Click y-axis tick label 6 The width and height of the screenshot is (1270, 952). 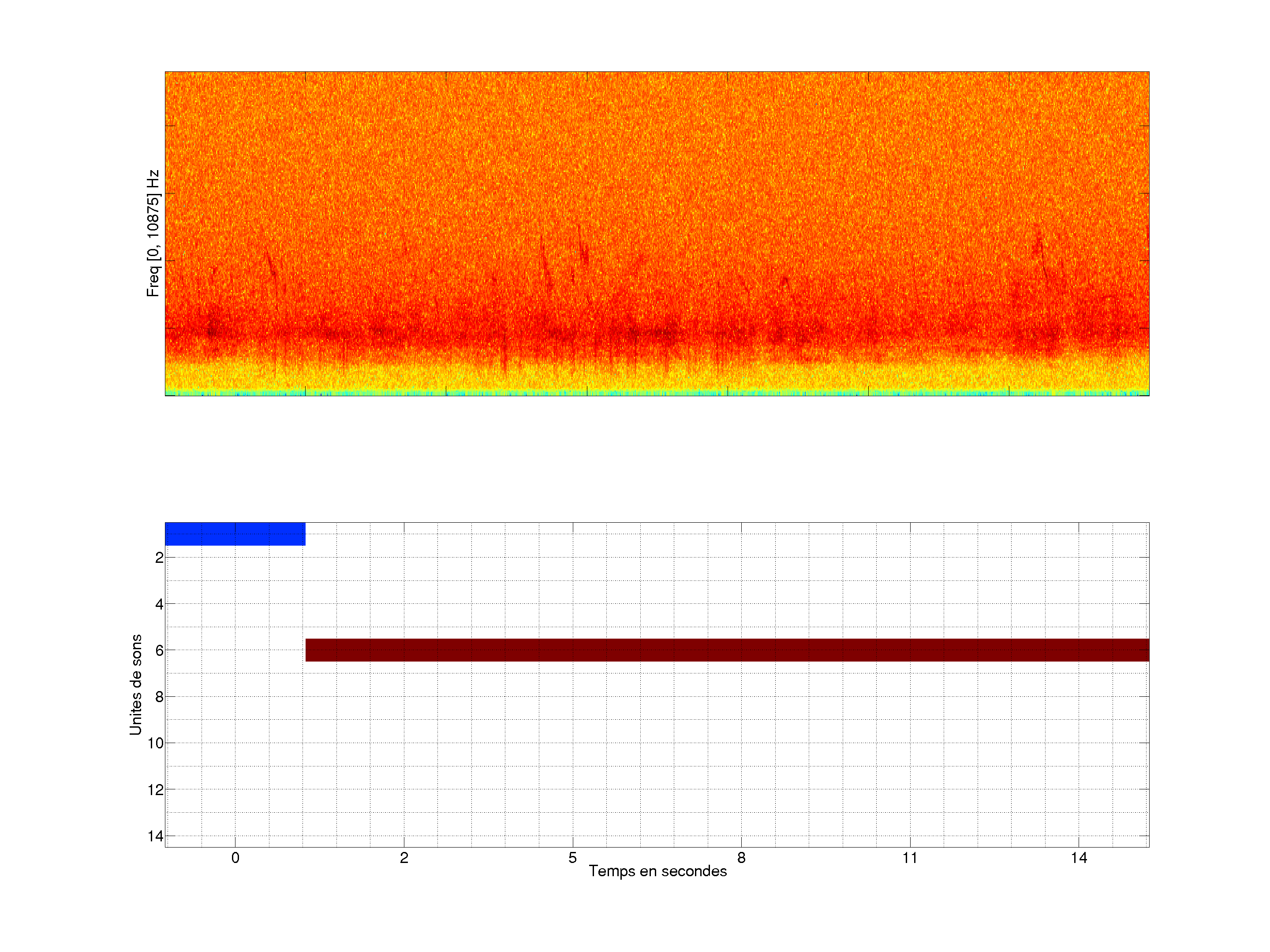[159, 651]
